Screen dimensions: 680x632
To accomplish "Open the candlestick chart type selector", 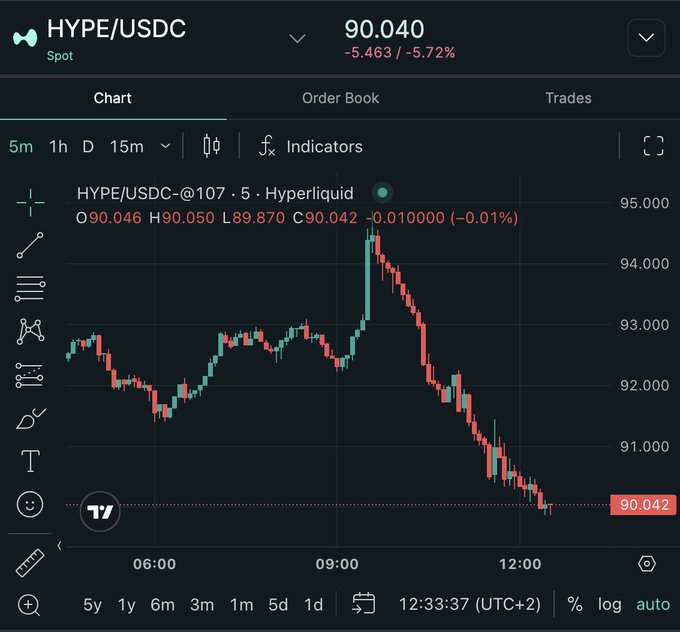I will 212,146.
